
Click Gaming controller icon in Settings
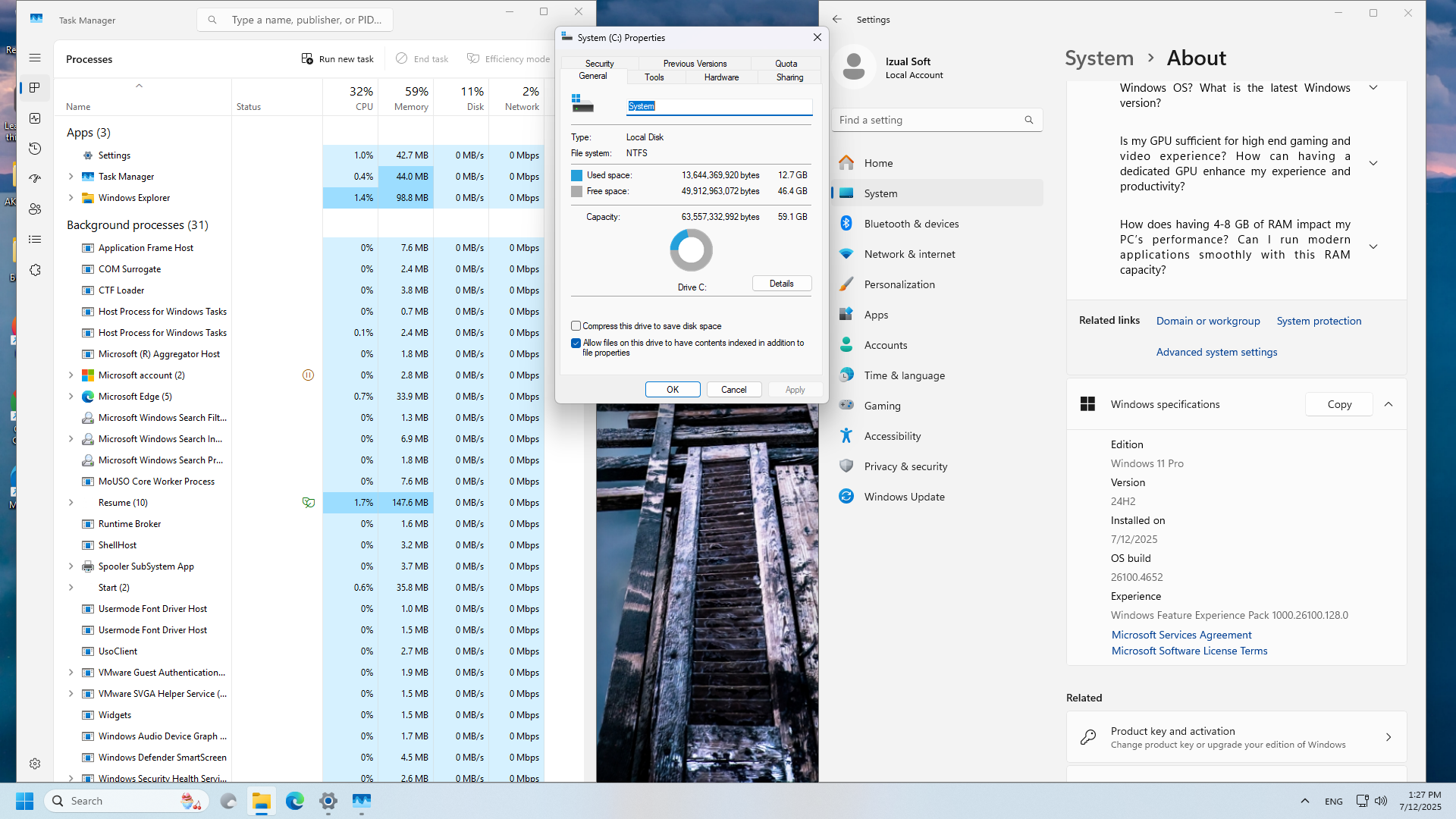click(x=846, y=405)
